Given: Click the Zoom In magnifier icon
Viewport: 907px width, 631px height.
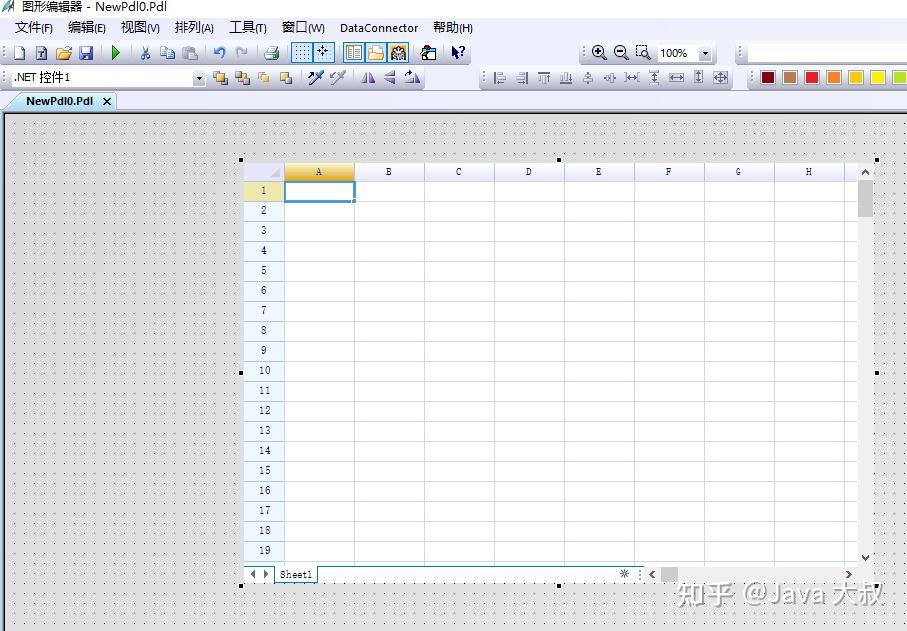Looking at the screenshot, I should (x=598, y=52).
